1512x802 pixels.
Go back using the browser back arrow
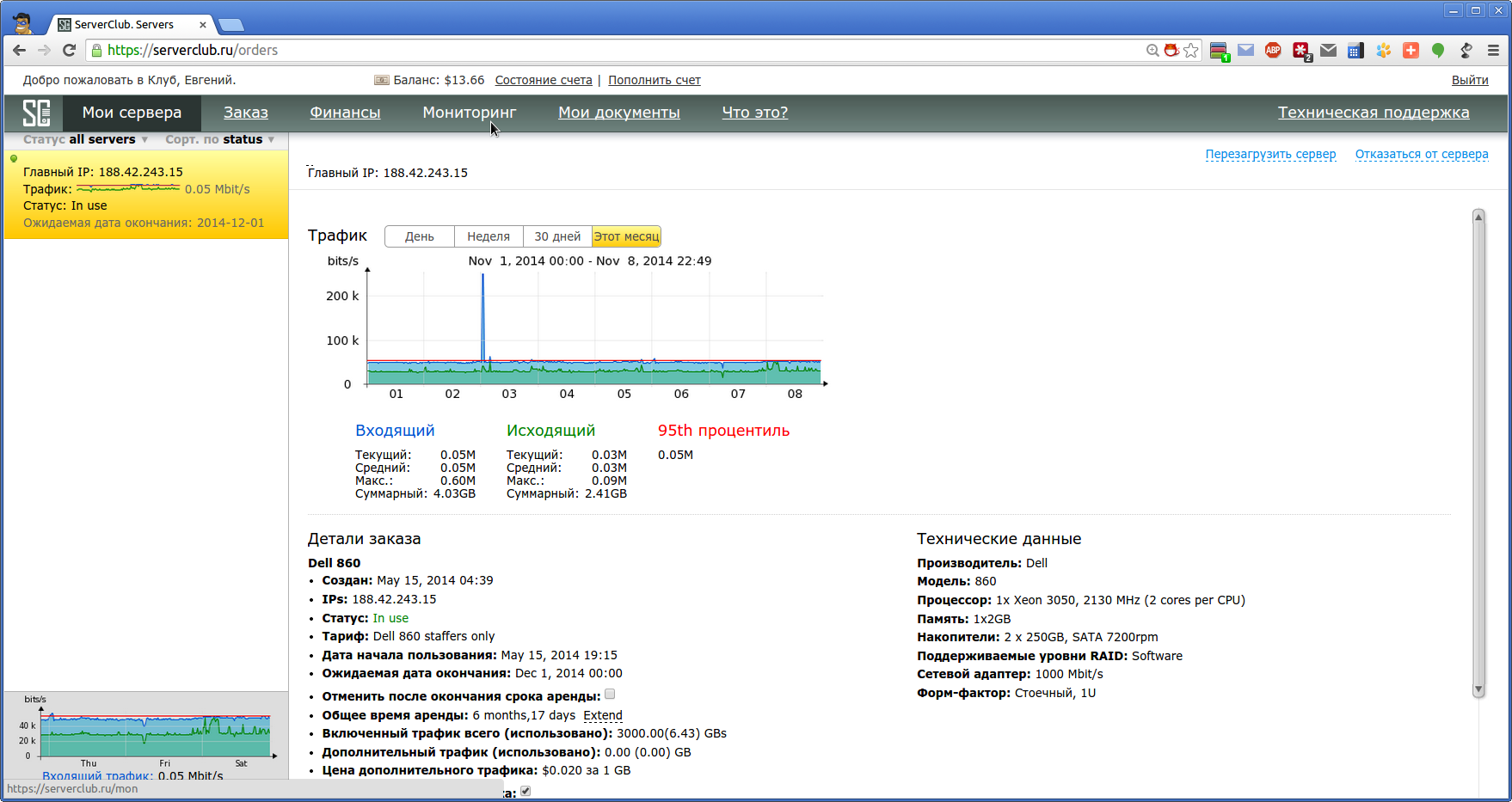point(19,50)
